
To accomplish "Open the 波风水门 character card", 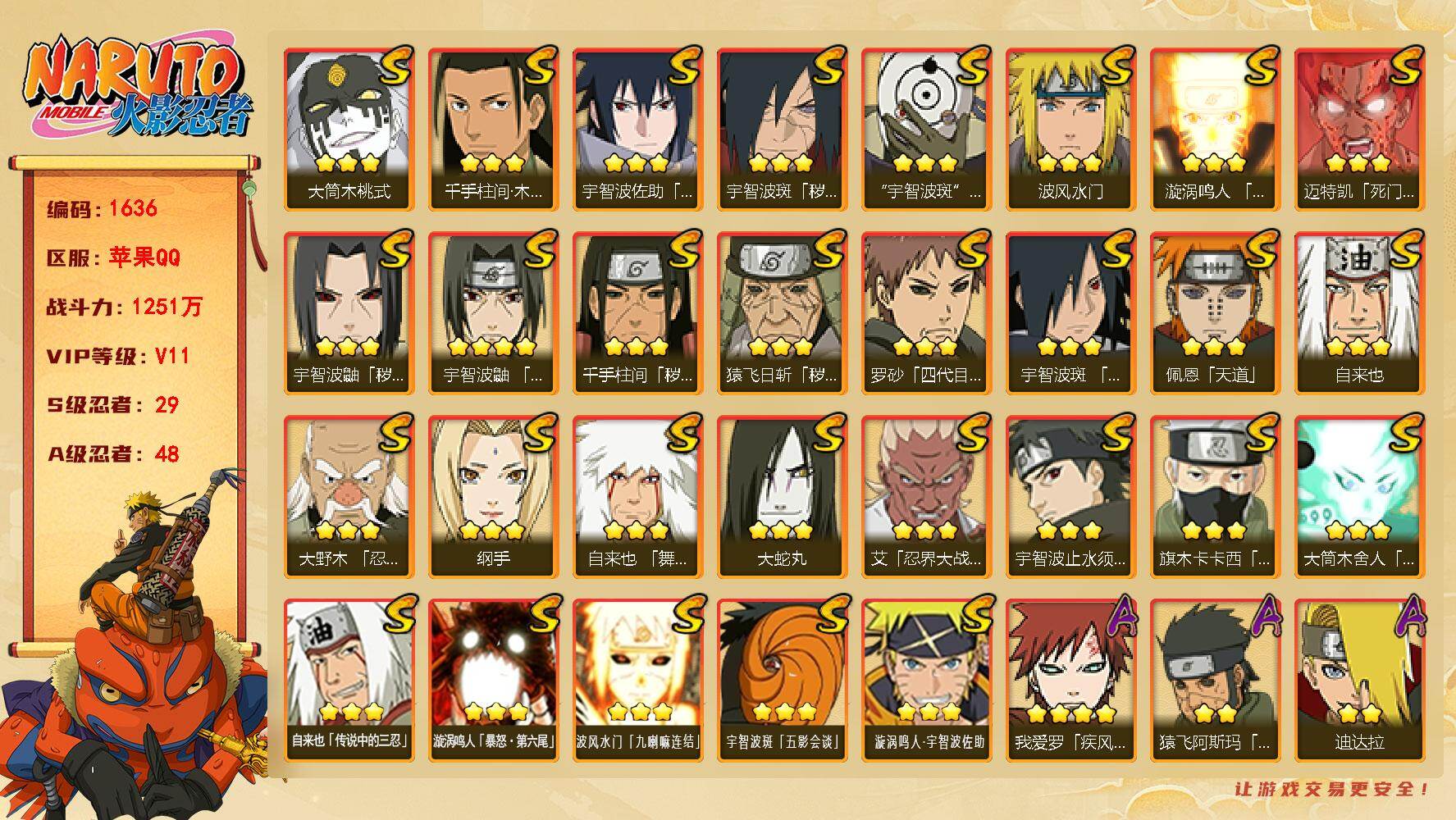I will click(1070, 130).
